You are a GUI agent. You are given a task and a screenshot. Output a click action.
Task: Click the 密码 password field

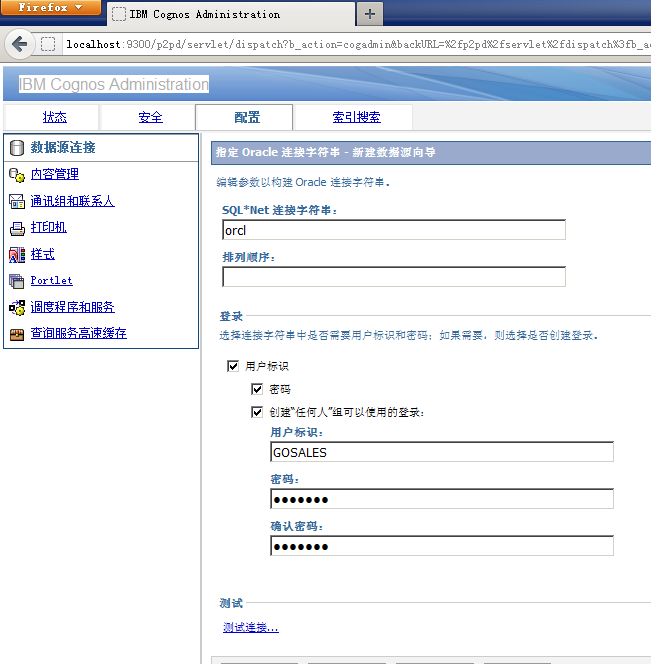point(442,499)
